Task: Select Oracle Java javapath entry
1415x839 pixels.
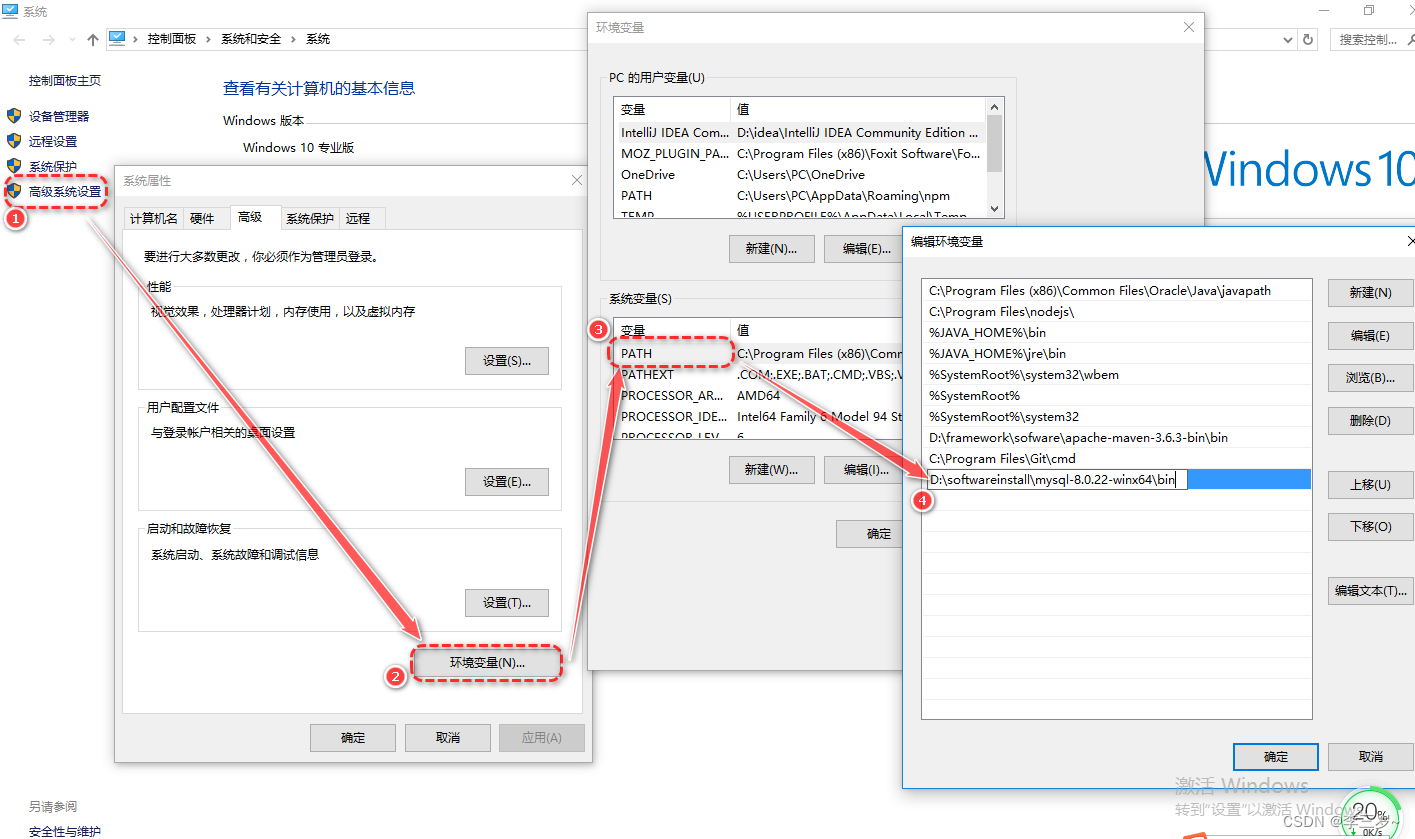Action: [x=1116, y=290]
